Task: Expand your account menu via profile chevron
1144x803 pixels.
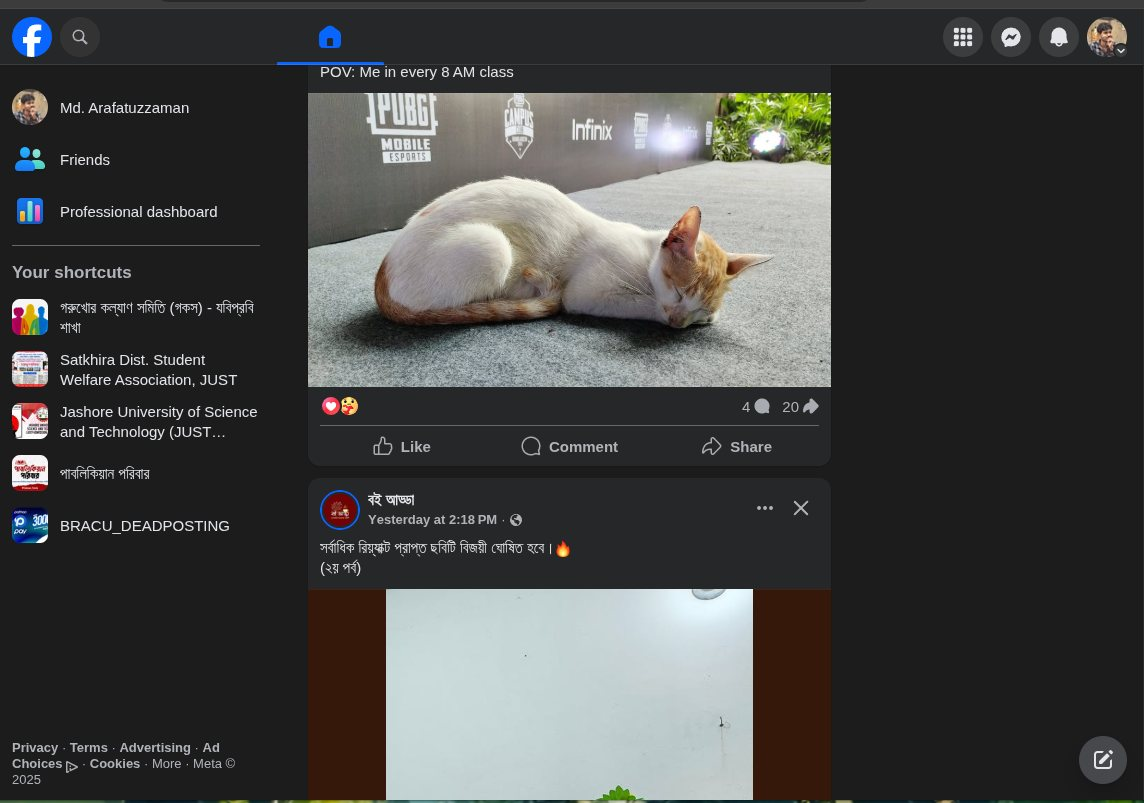Action: pyautogui.click(x=1120, y=51)
